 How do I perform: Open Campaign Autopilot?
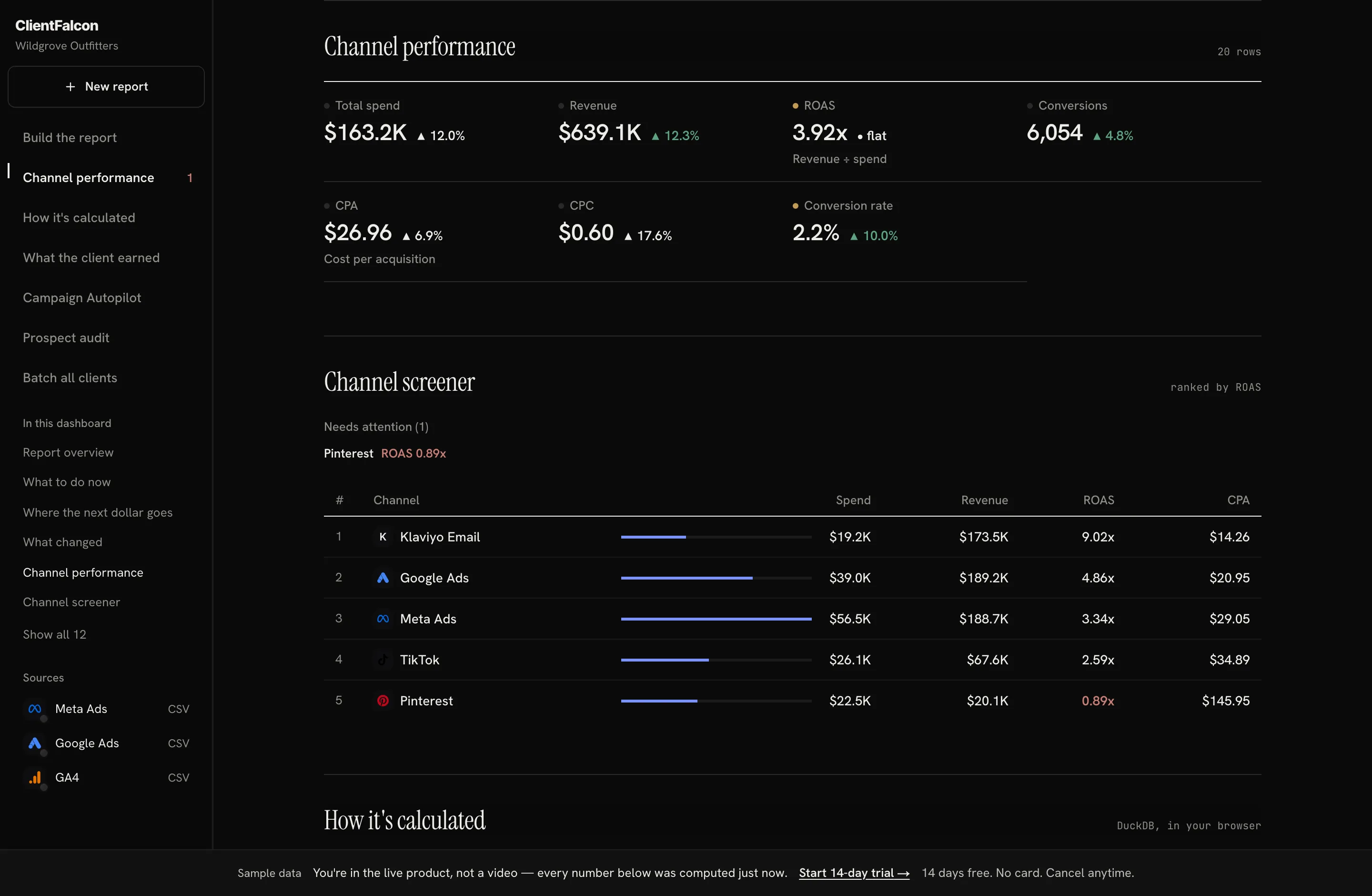coord(82,297)
